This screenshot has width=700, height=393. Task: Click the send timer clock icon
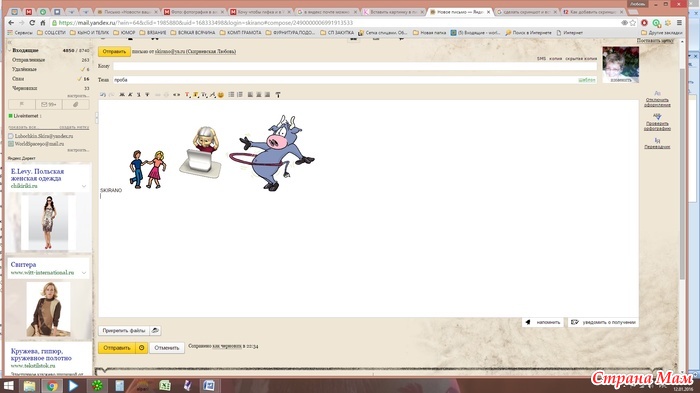[x=142, y=347]
